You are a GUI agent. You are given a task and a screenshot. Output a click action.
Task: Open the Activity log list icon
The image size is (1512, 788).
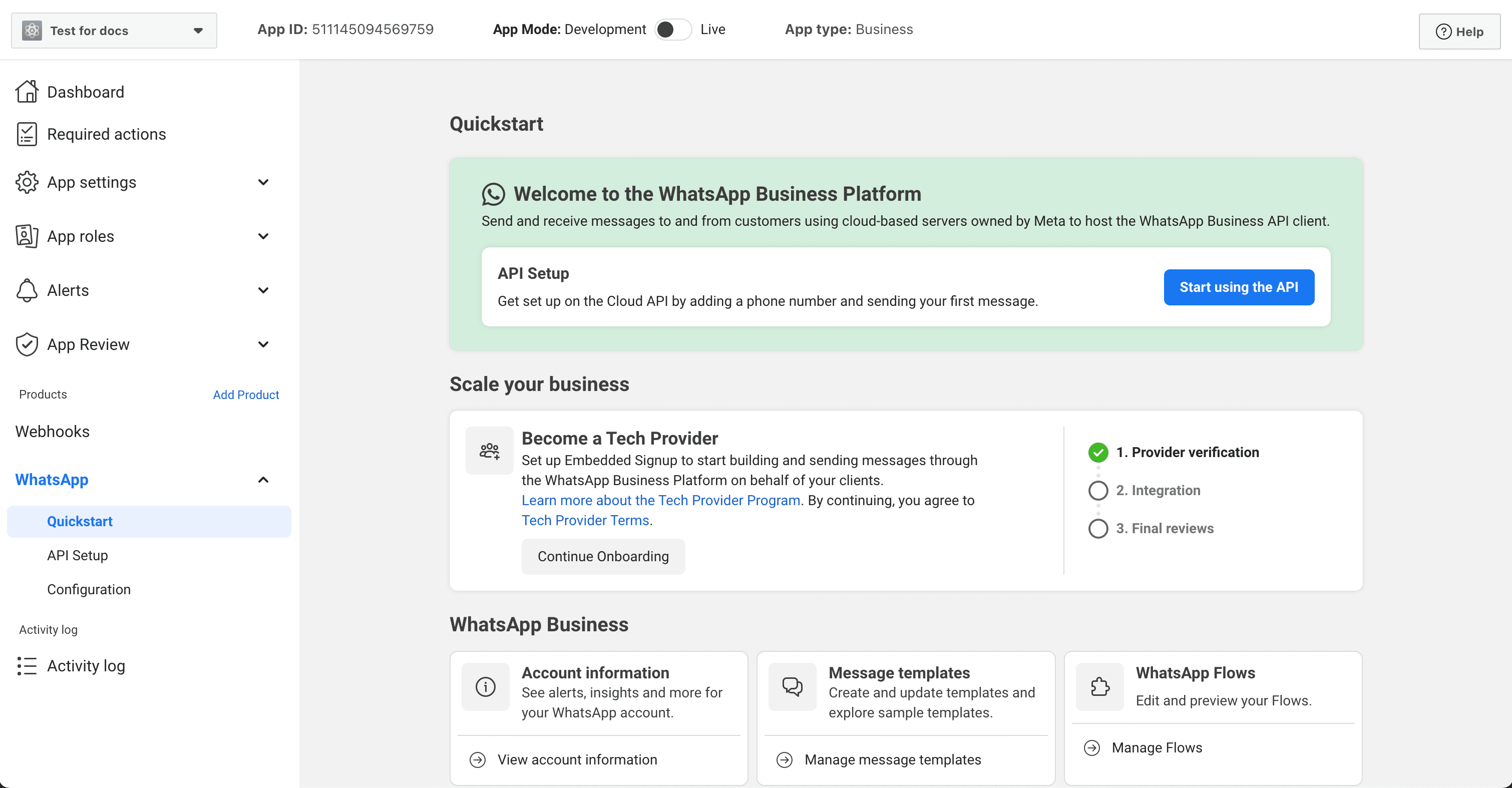click(x=27, y=665)
